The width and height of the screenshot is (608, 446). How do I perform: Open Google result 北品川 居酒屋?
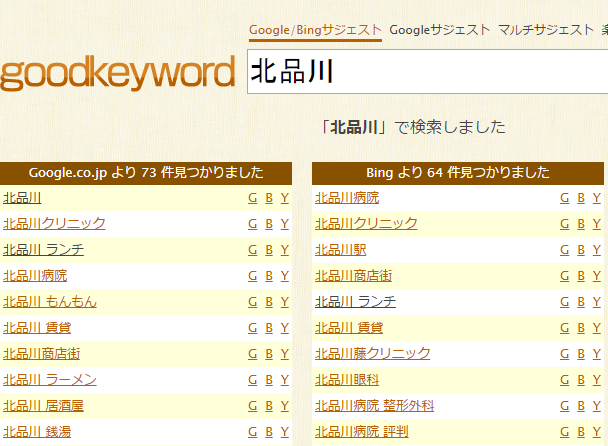43,406
